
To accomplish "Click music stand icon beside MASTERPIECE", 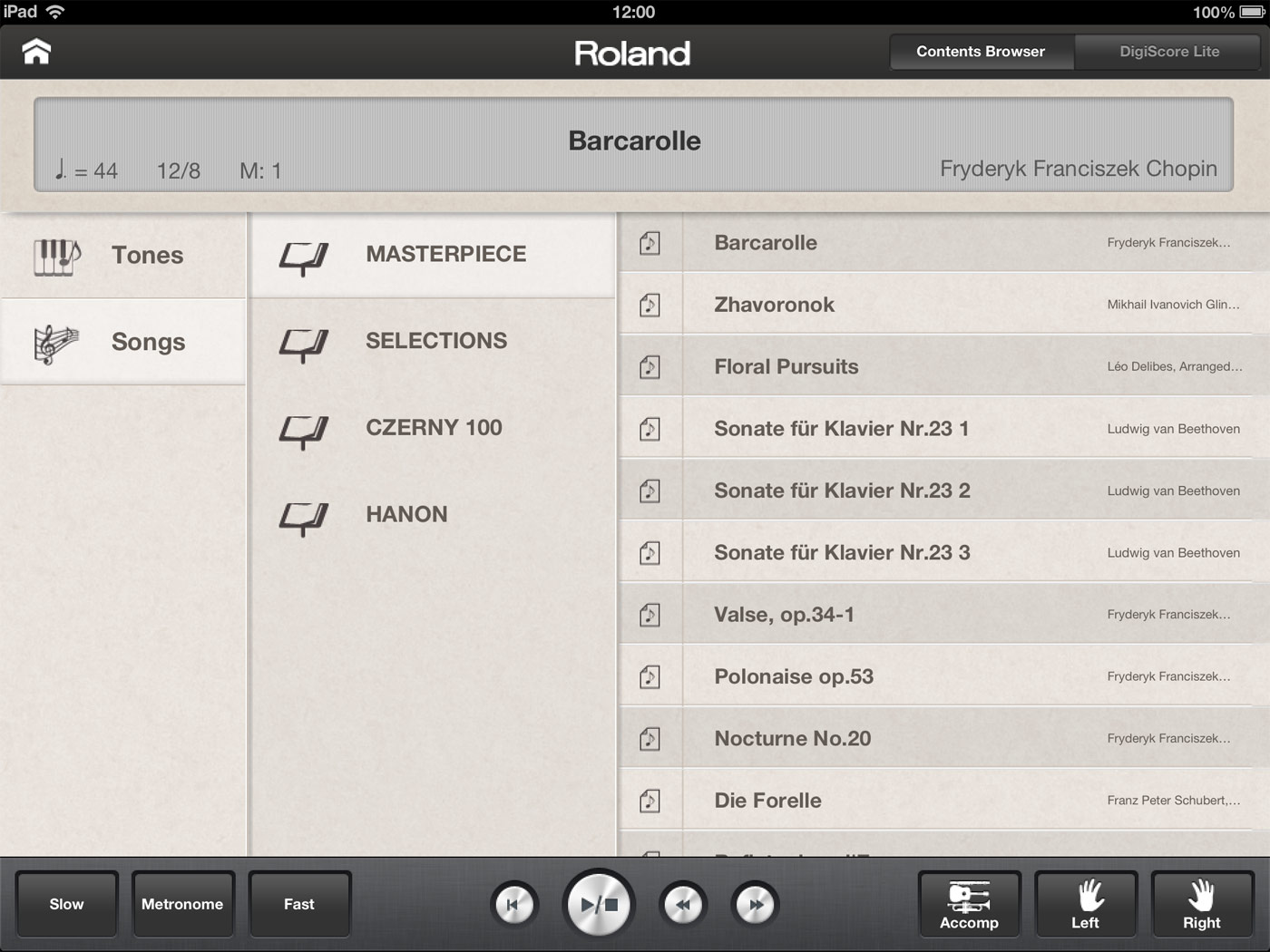I will (303, 258).
